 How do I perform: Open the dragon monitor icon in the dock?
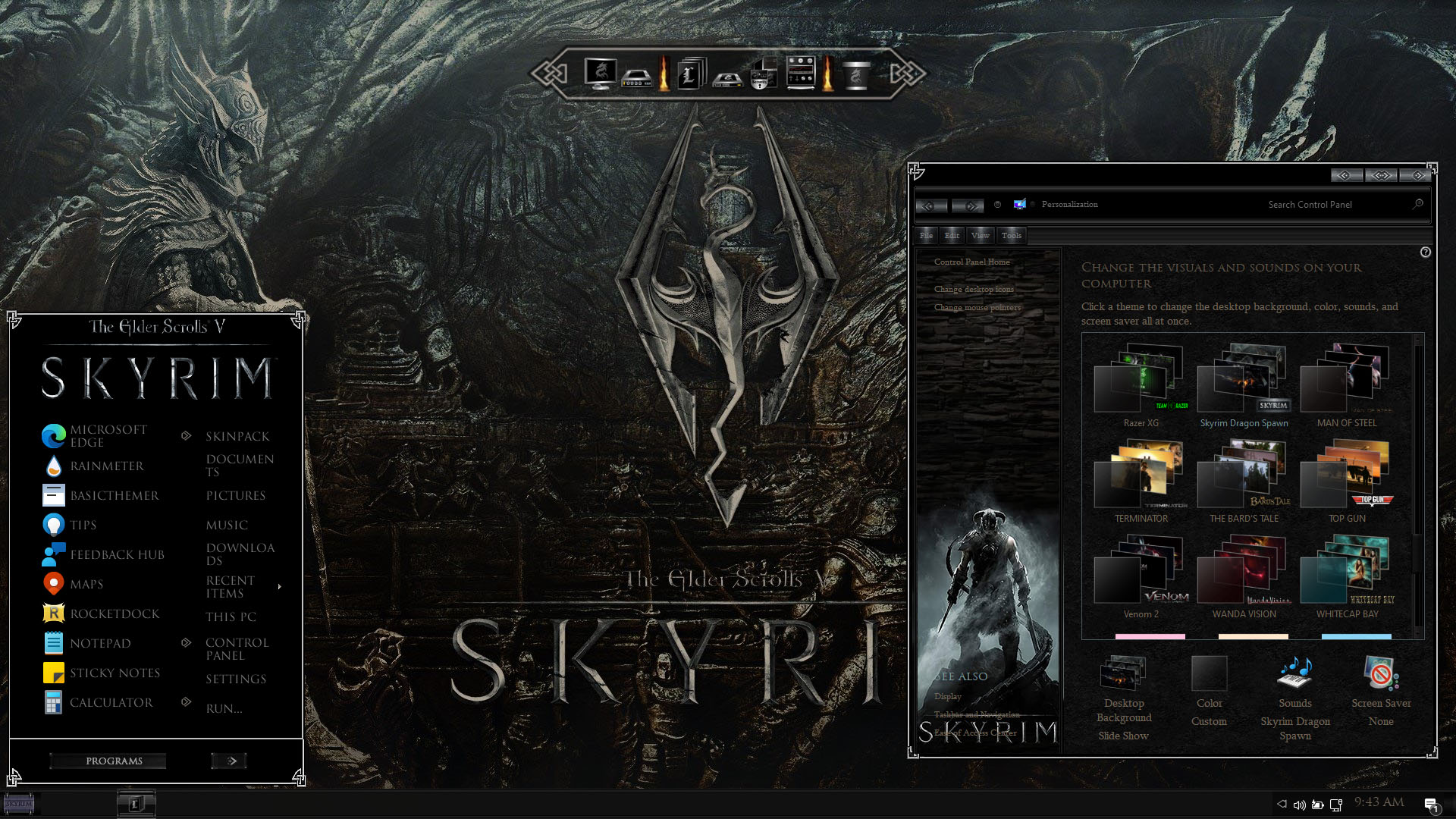pyautogui.click(x=600, y=74)
